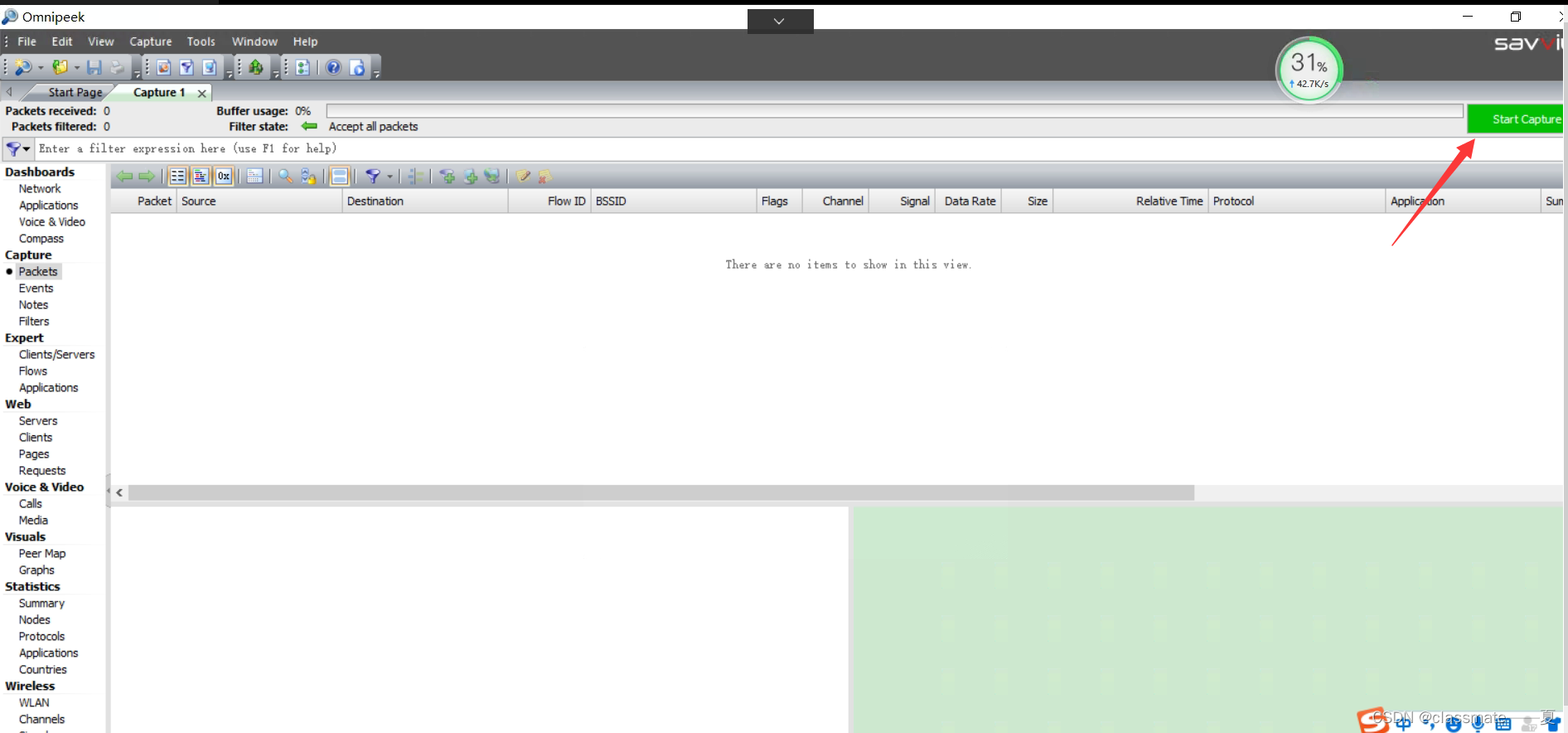Click the funnel filter icon in packets toolbar

click(x=373, y=176)
